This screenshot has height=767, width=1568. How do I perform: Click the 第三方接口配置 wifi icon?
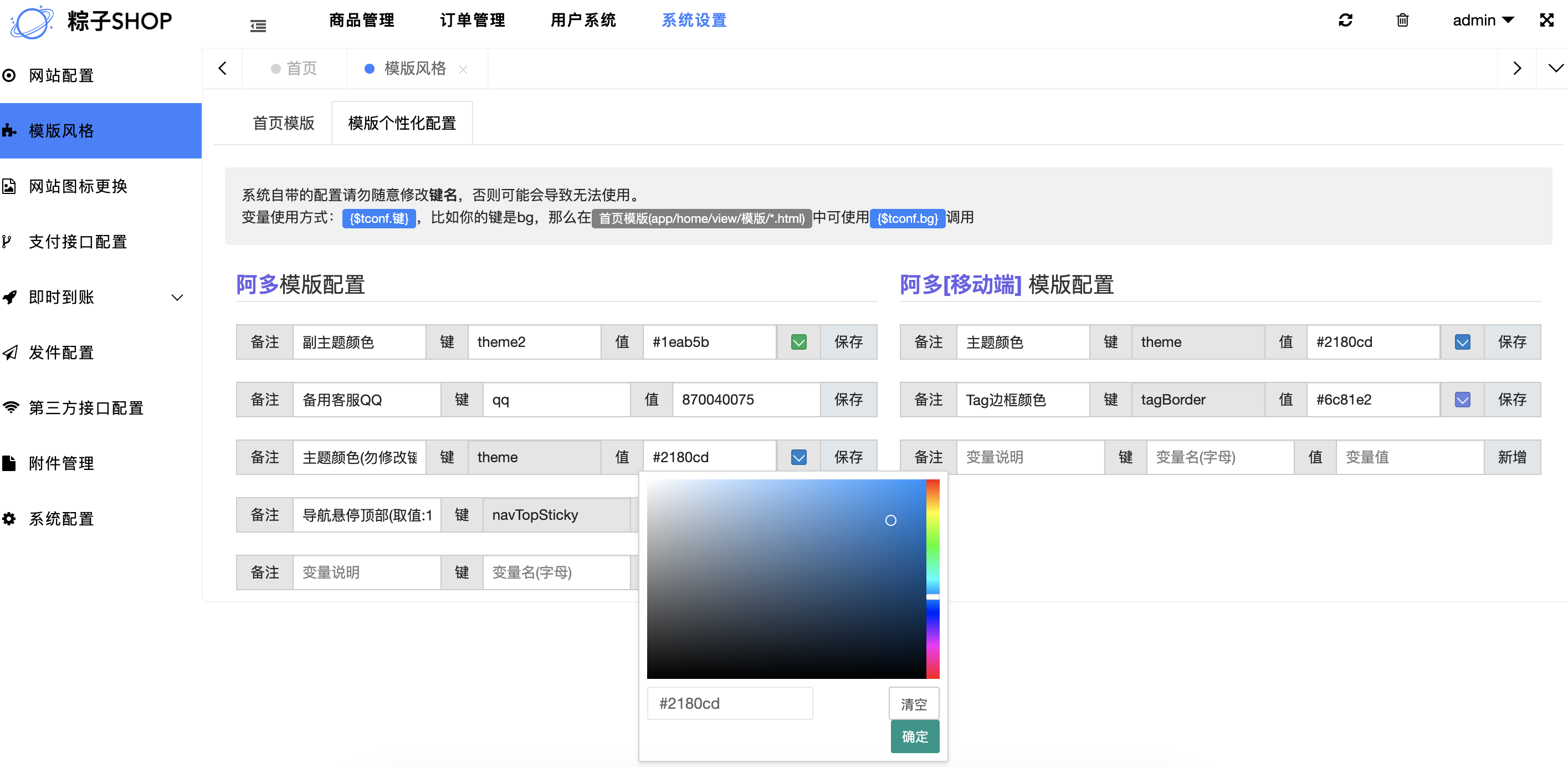point(11,407)
